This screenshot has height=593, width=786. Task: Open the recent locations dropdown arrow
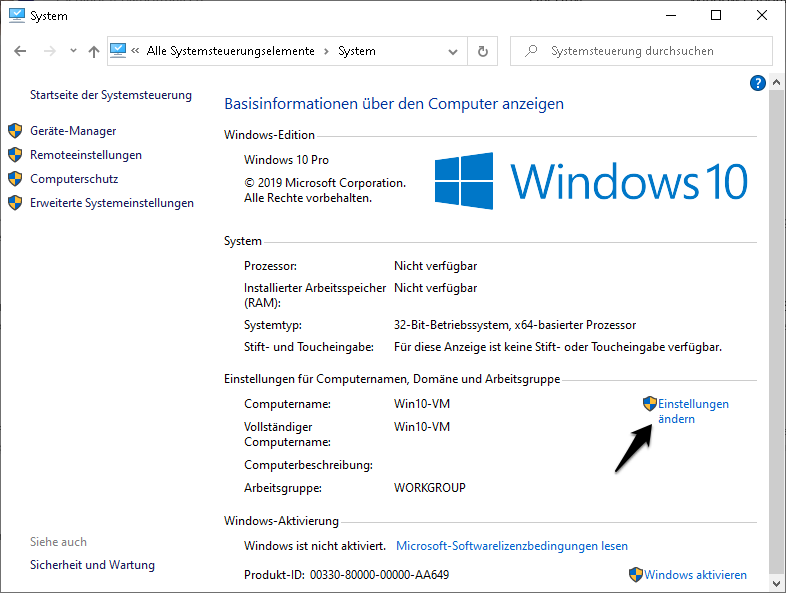click(73, 51)
